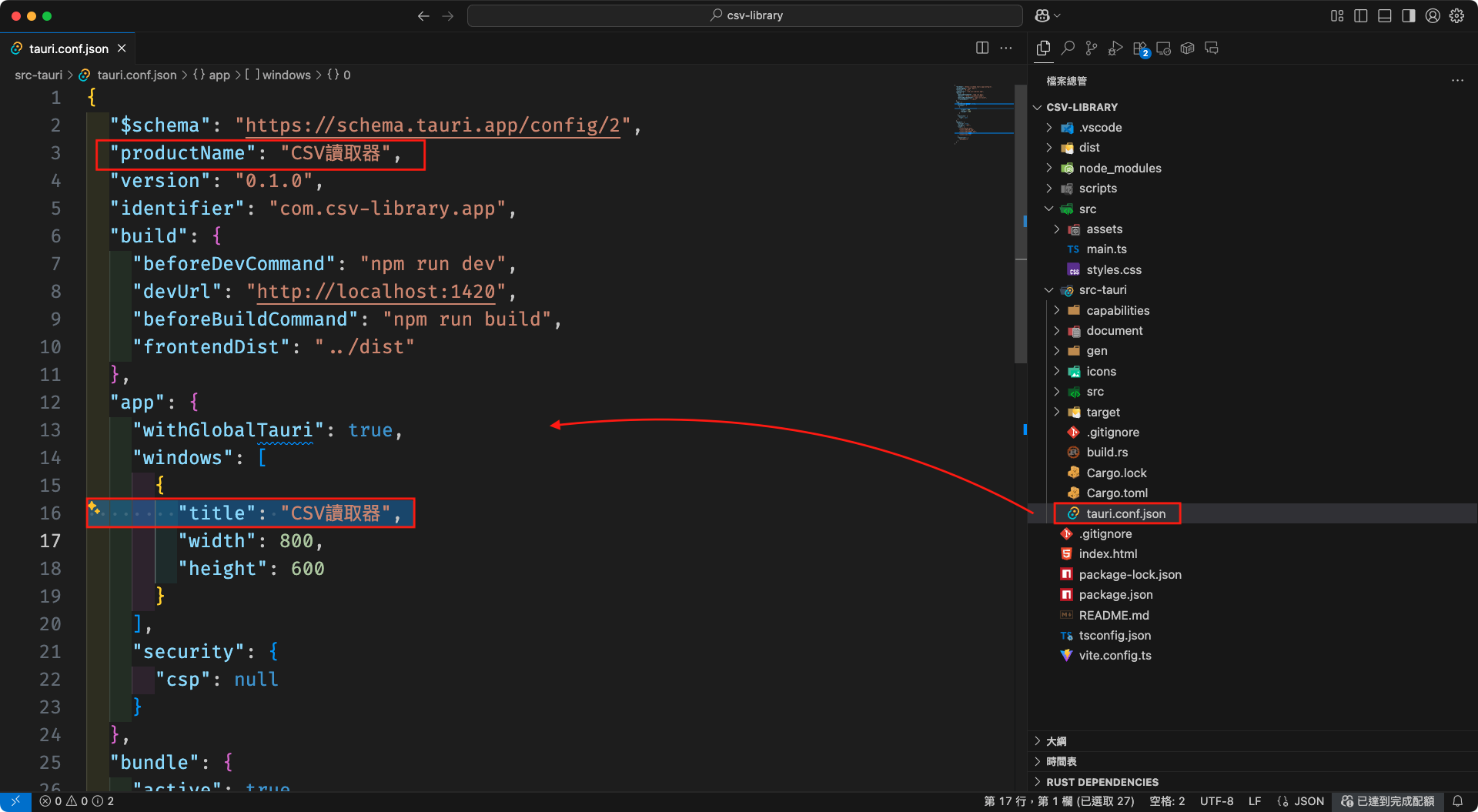Image resolution: width=1478 pixels, height=812 pixels.
Task: Expand the assets folder
Action: [x=1104, y=229]
